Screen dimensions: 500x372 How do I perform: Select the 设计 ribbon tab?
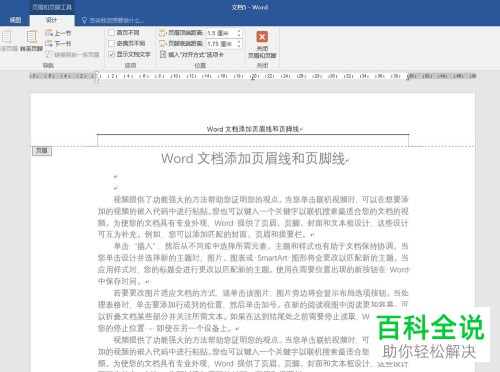[x=52, y=20]
